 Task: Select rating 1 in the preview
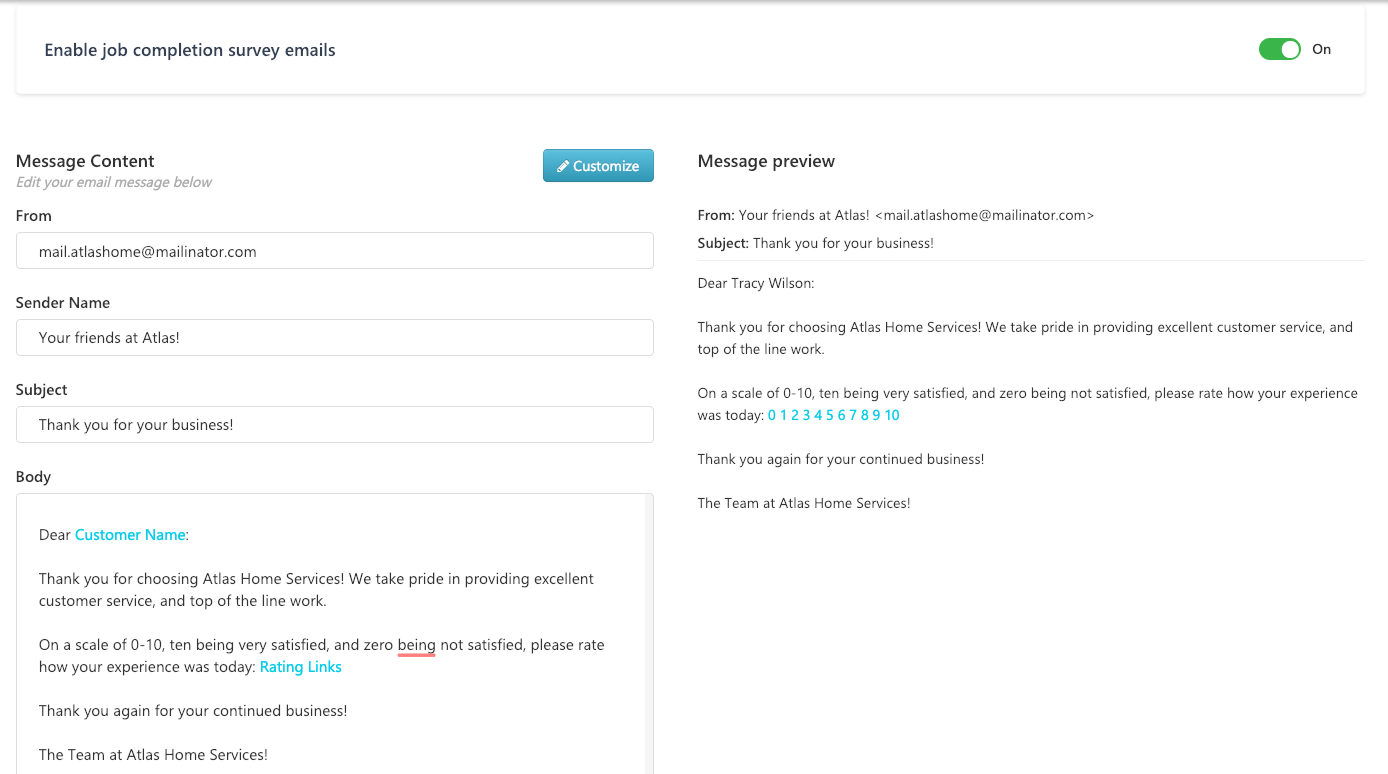(784, 415)
